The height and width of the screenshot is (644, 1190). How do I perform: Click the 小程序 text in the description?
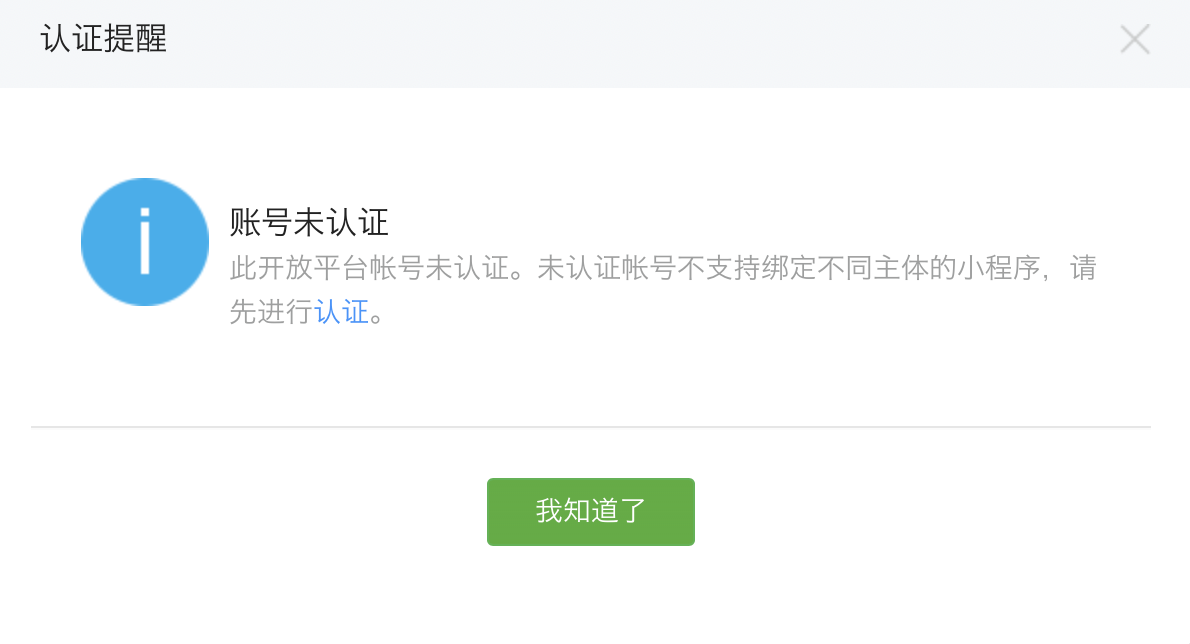[999, 268]
